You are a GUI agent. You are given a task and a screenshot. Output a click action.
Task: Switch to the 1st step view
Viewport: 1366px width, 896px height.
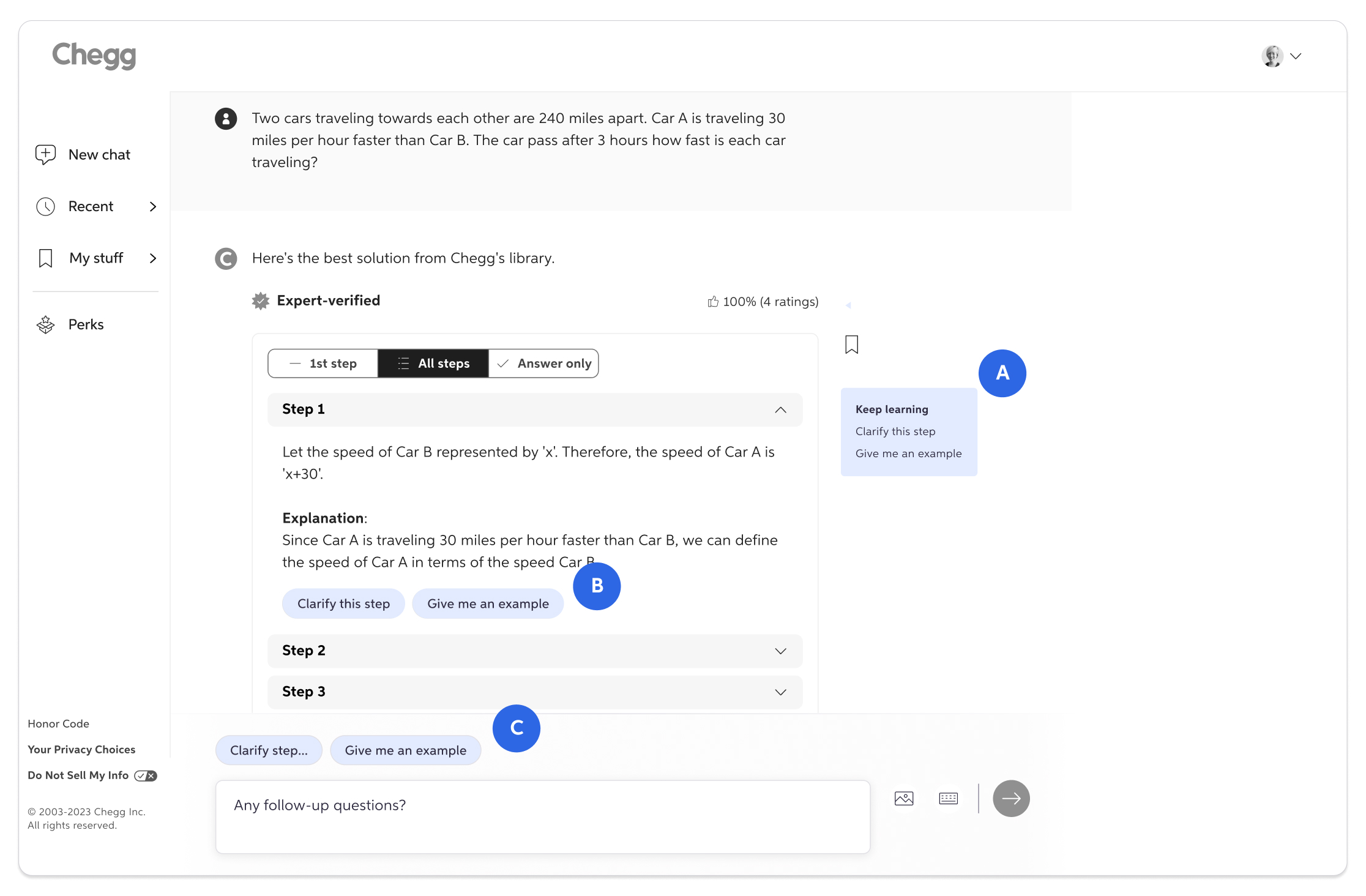323,364
